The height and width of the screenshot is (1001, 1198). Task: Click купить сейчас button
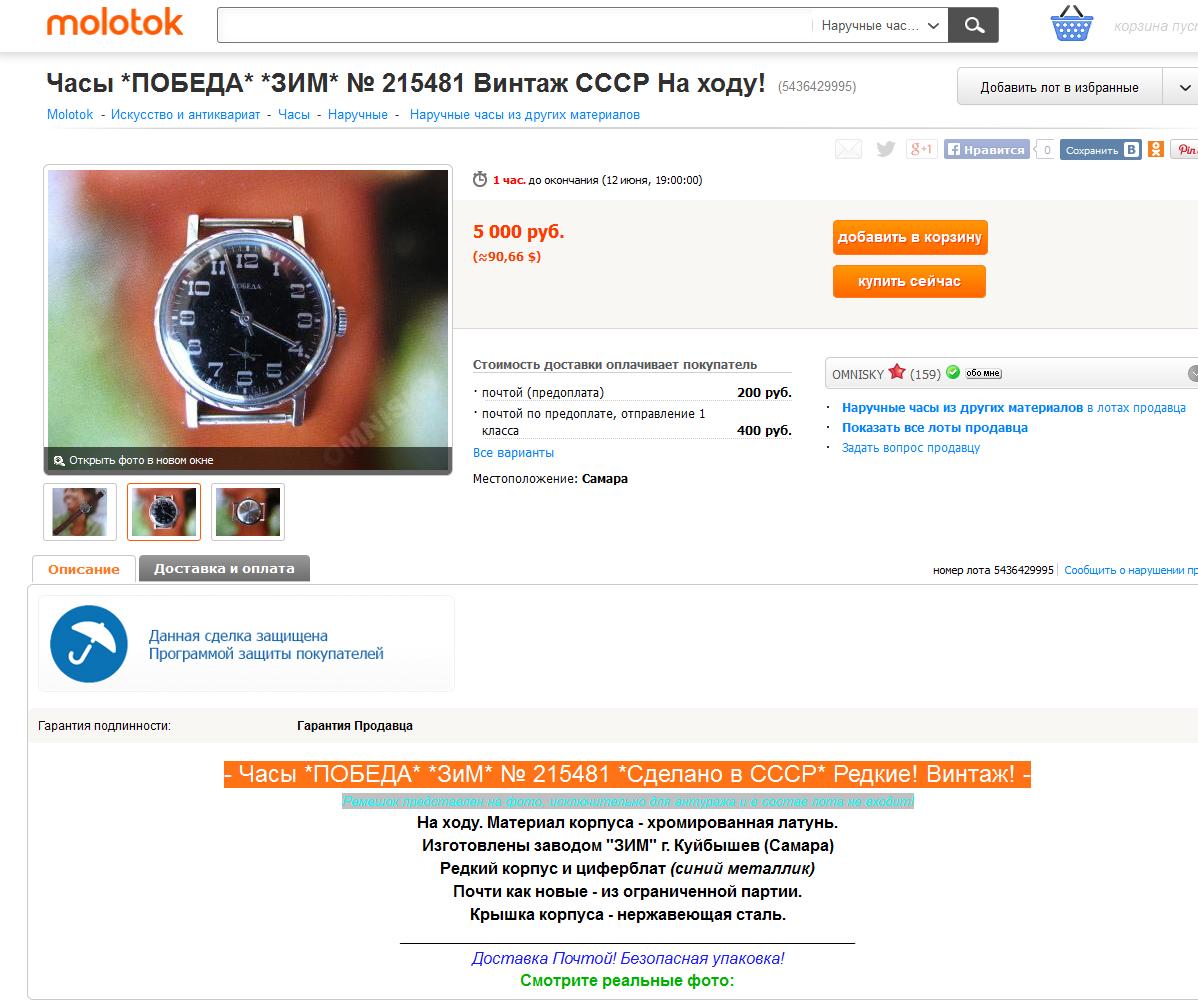click(x=909, y=281)
